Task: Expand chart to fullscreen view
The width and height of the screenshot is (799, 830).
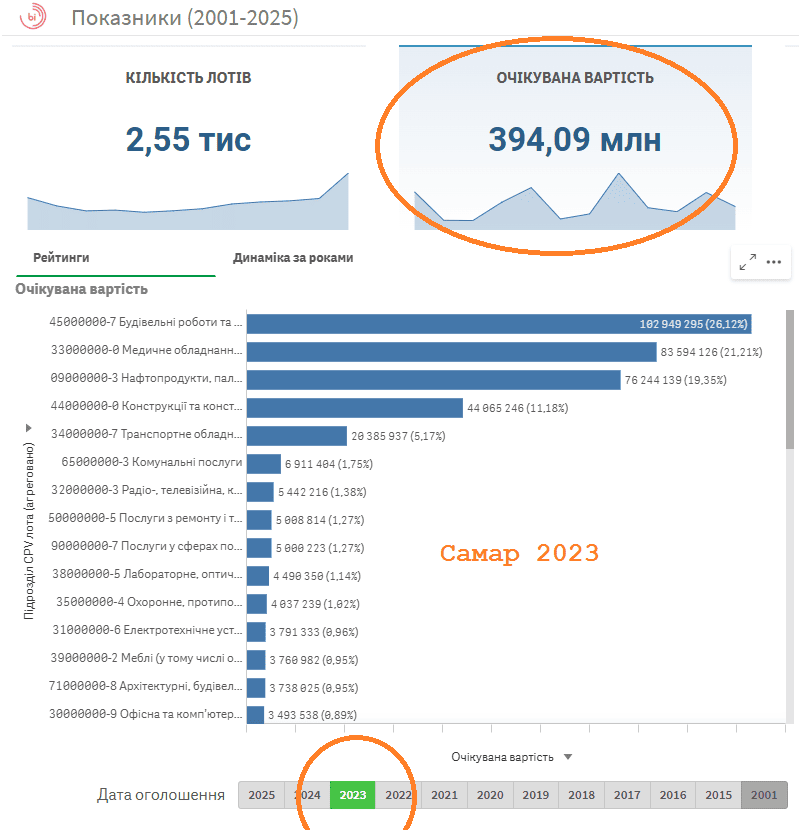Action: (748, 262)
